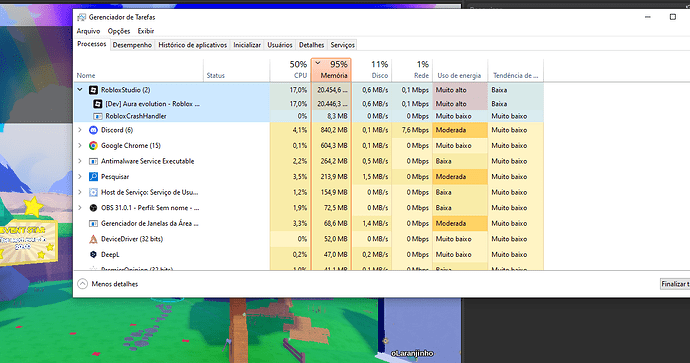Screen dimensions: 690x363
Task: Click the Event Star sign in Roblox viewport
Action: click(28, 241)
